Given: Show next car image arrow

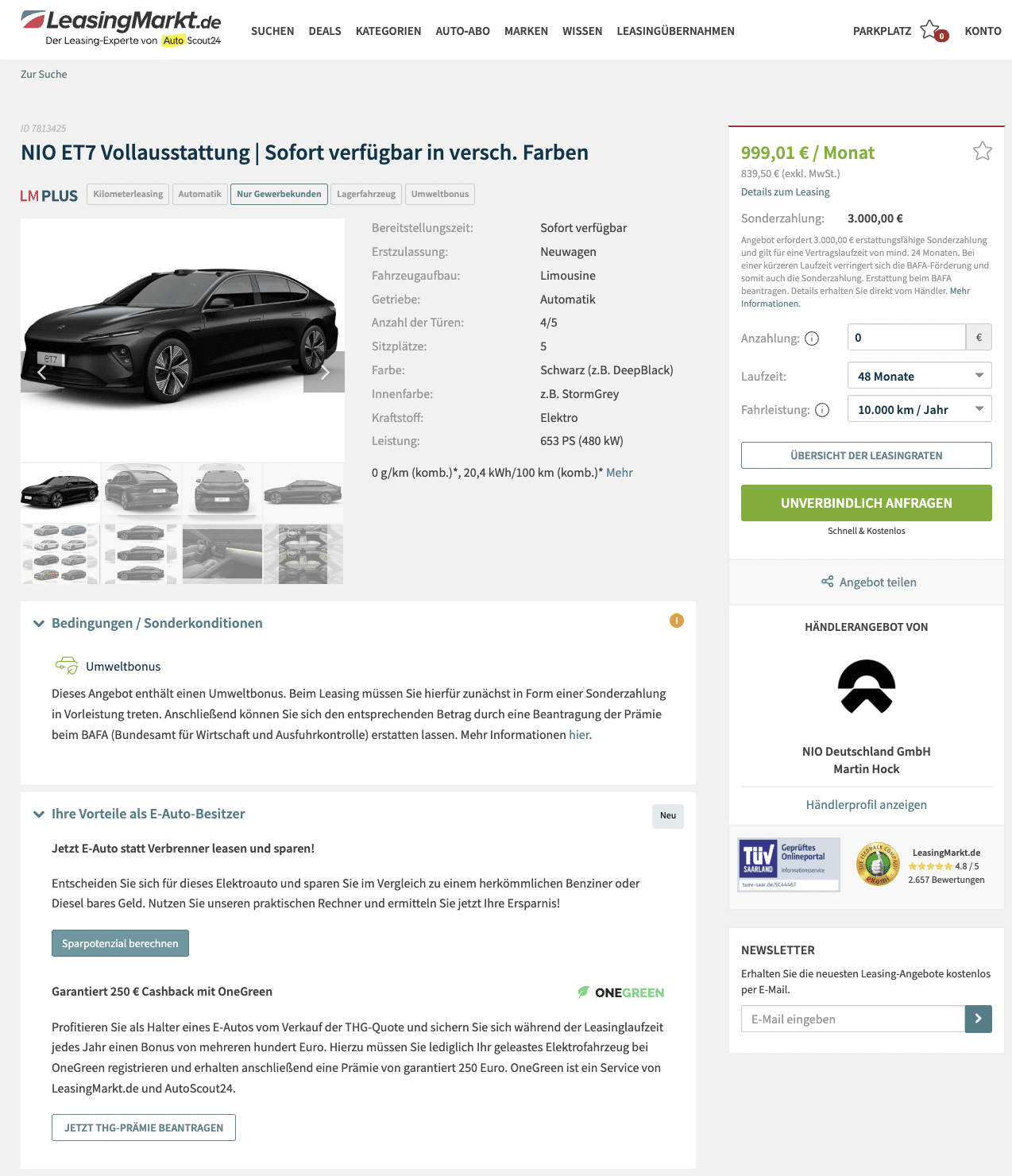Looking at the screenshot, I should pyautogui.click(x=324, y=372).
